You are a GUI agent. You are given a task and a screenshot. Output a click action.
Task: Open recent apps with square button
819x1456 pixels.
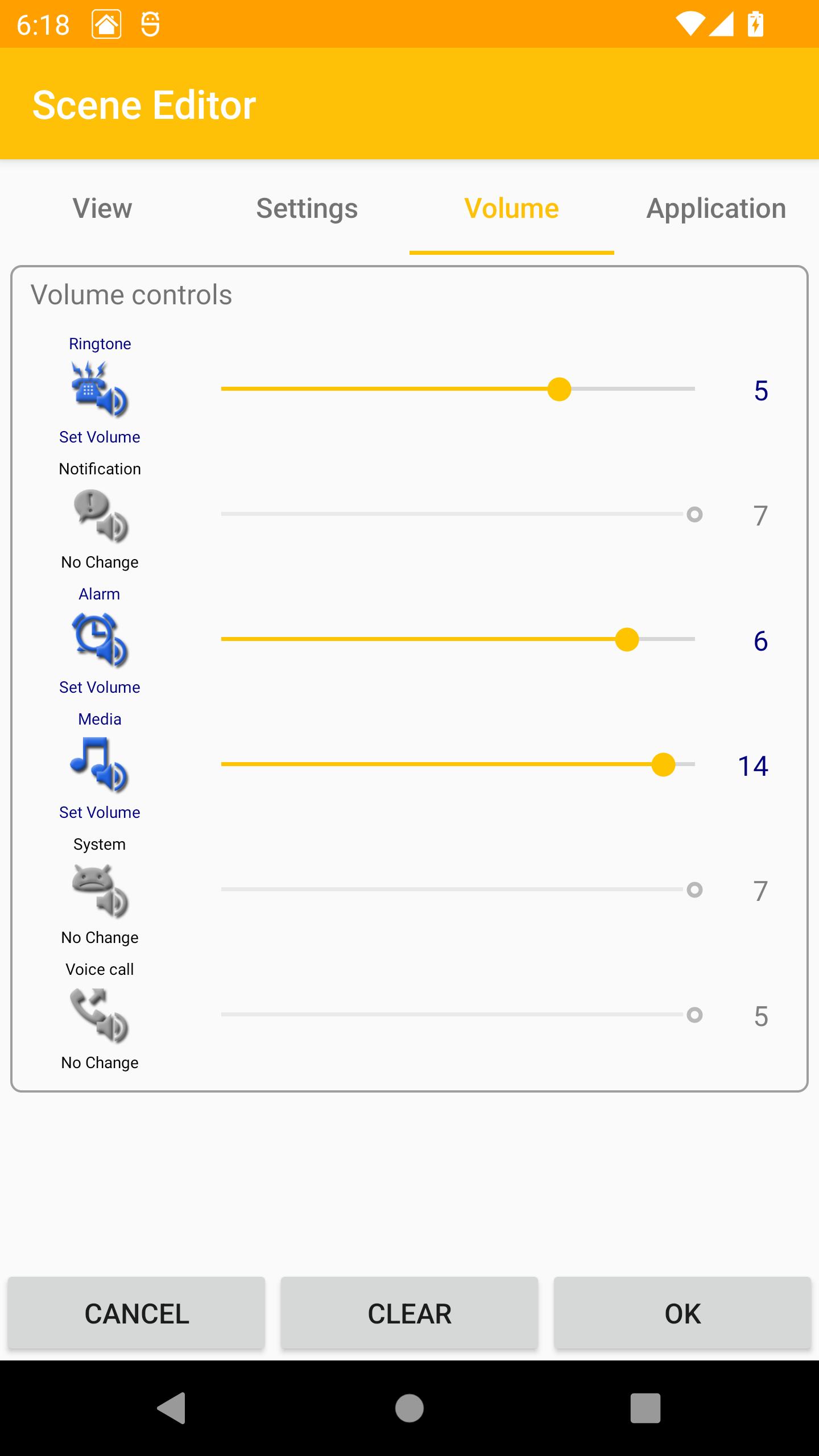645,1408
